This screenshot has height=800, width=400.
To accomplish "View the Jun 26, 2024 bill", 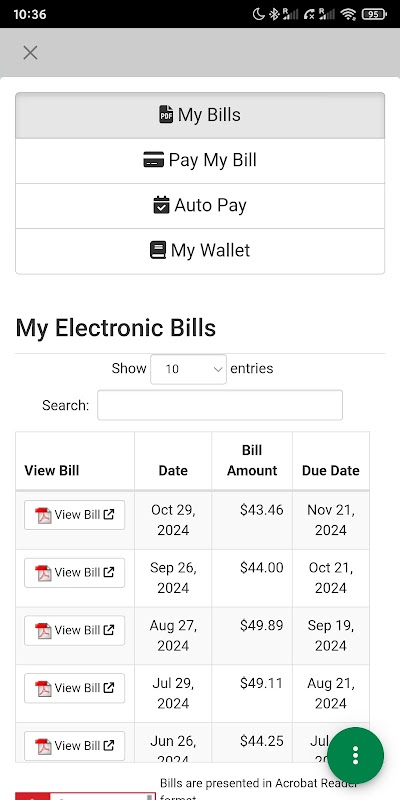I will tap(74, 745).
